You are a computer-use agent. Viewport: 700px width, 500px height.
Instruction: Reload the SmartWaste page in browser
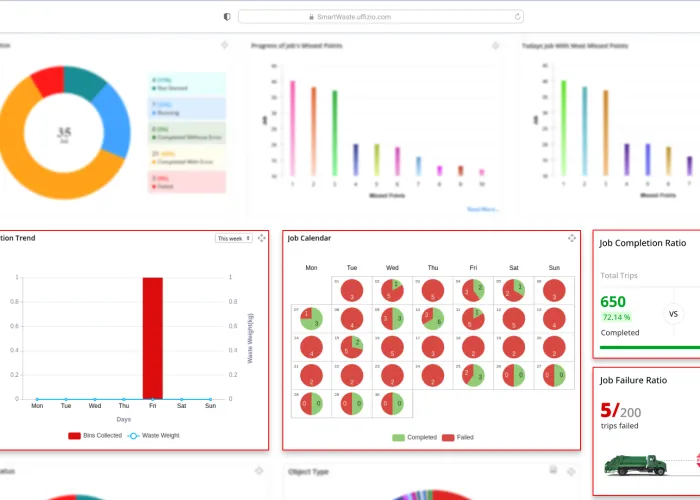coord(517,17)
